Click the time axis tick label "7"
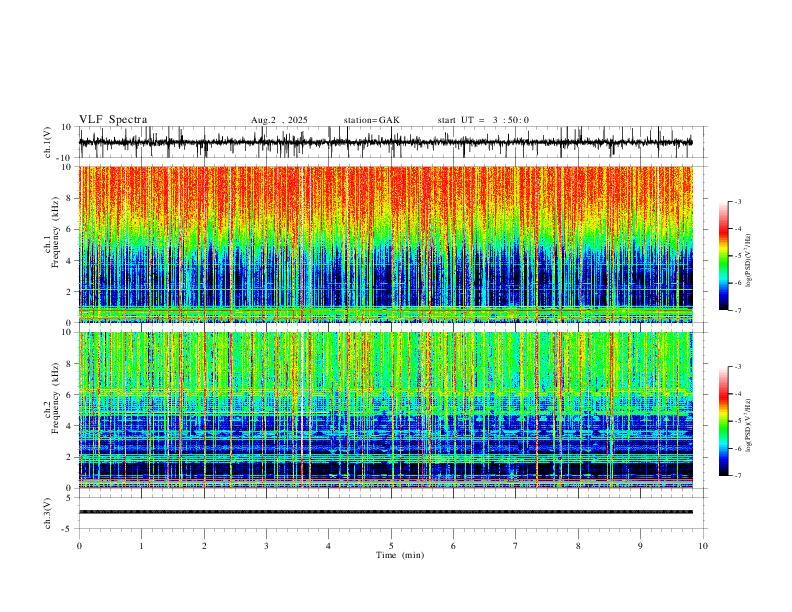The width and height of the screenshot is (792, 612). click(x=516, y=546)
